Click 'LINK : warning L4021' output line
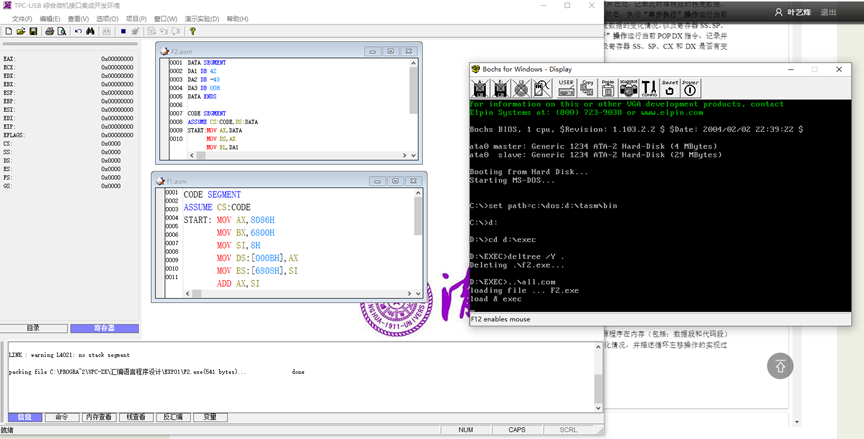 [x=69, y=355]
